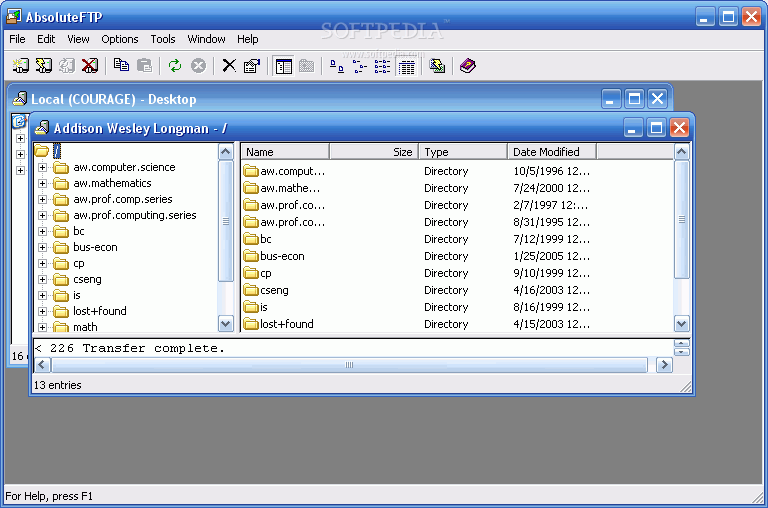Switch to Small Icons view
This screenshot has width=768, height=508.
(x=360, y=66)
